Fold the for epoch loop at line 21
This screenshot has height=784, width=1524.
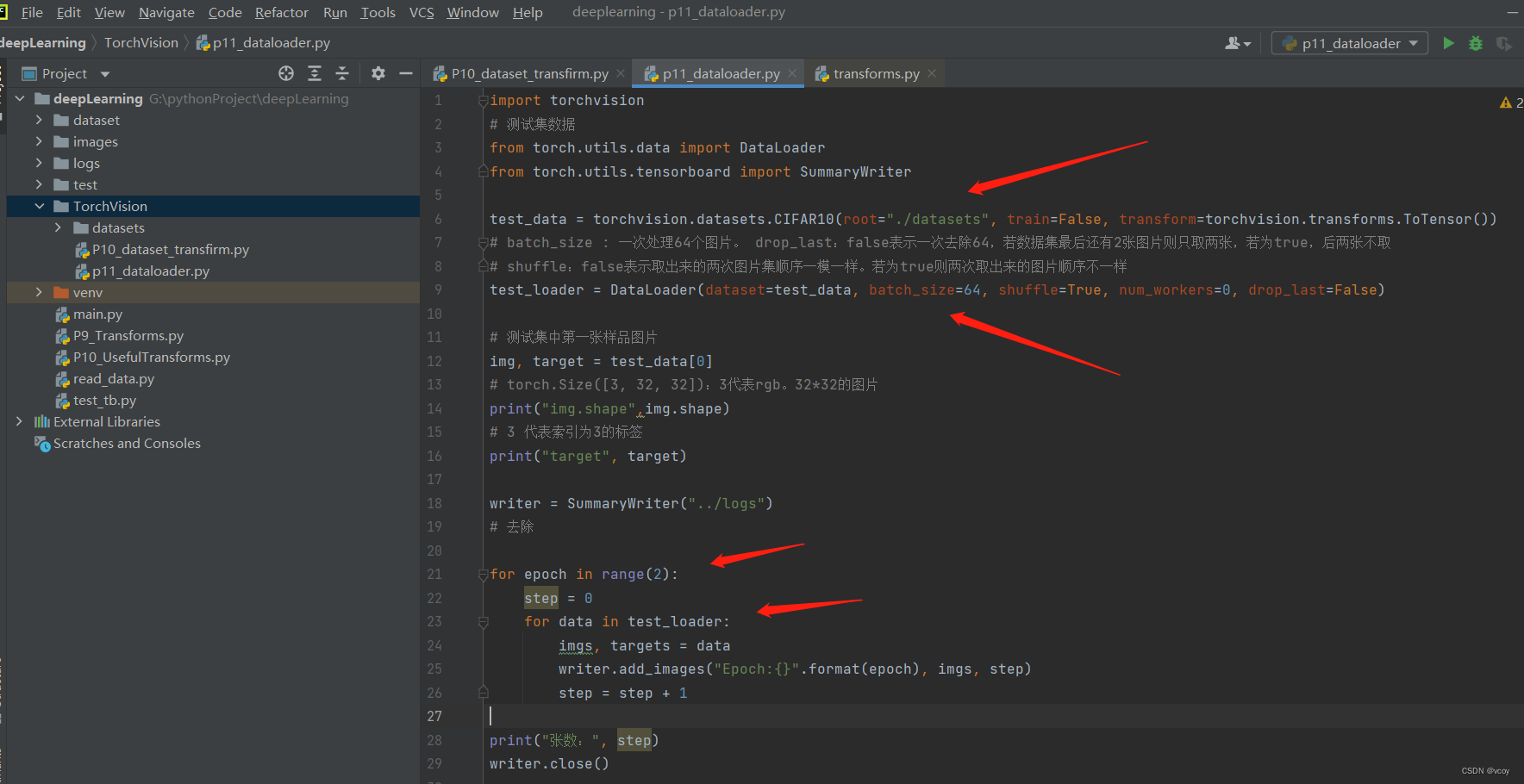tap(484, 575)
